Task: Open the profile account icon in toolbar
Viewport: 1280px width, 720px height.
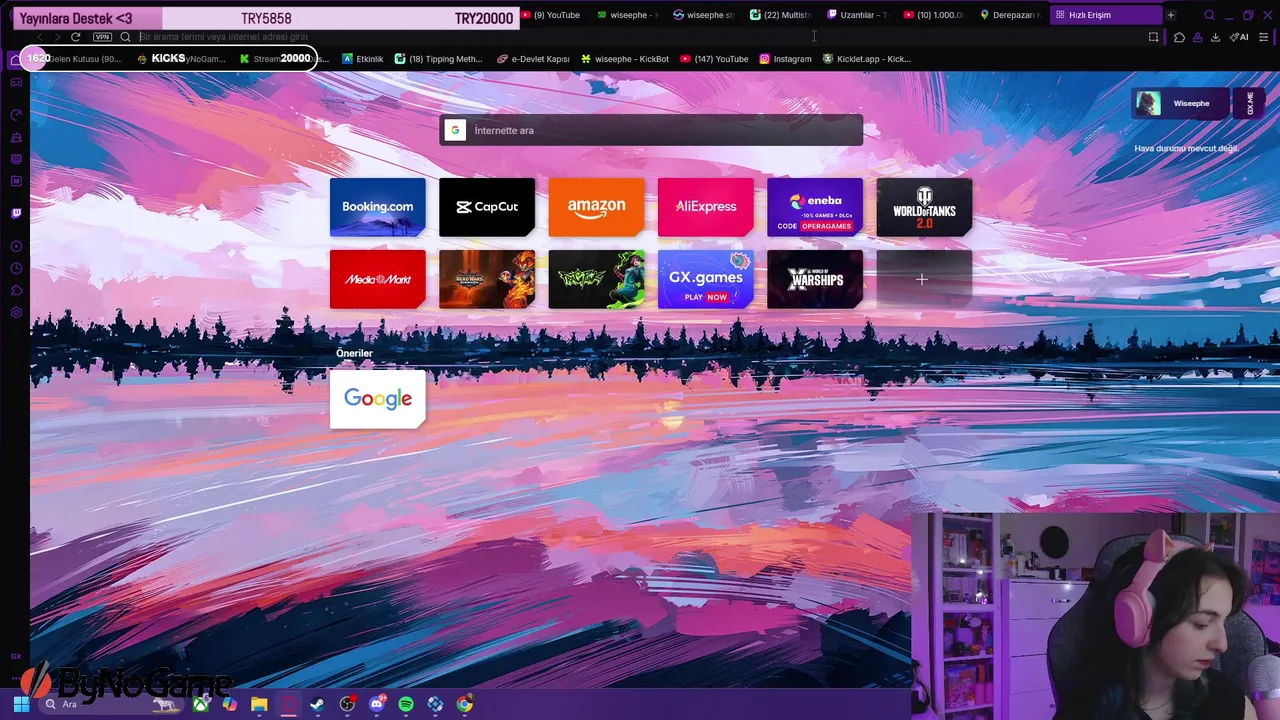Action: pyautogui.click(x=1197, y=37)
